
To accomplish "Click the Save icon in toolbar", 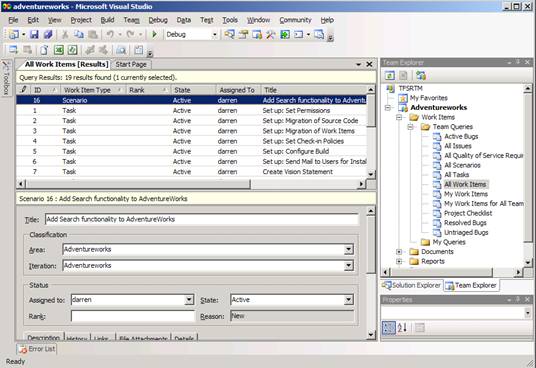I will 34,35.
